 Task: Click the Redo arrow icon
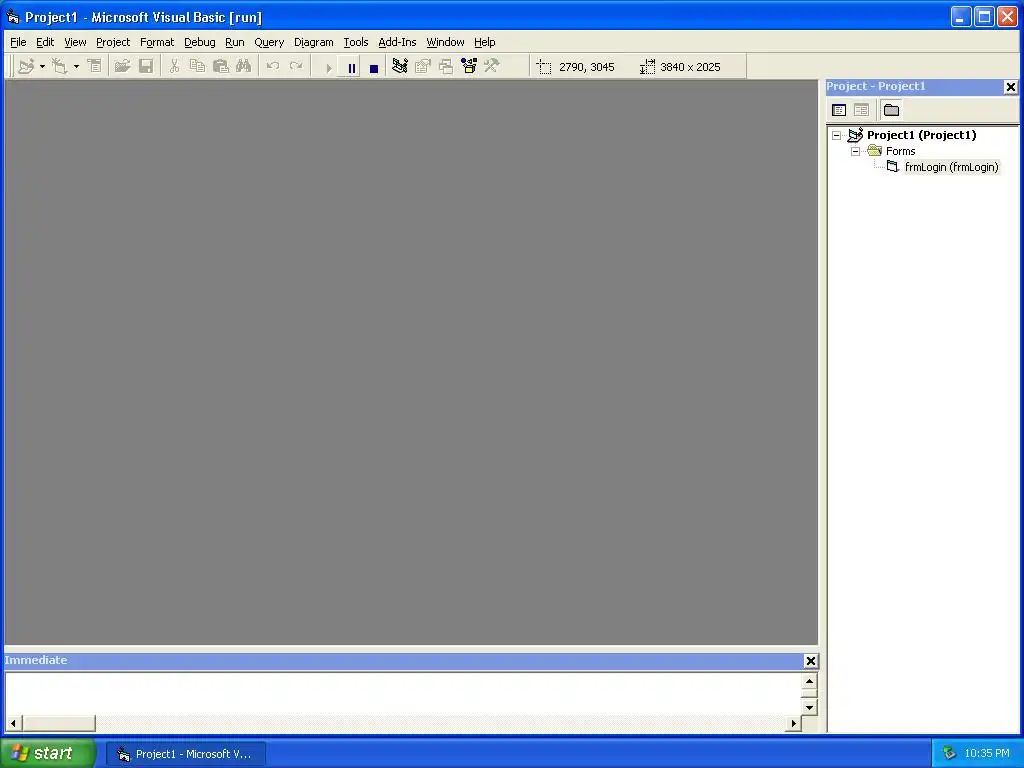296,67
